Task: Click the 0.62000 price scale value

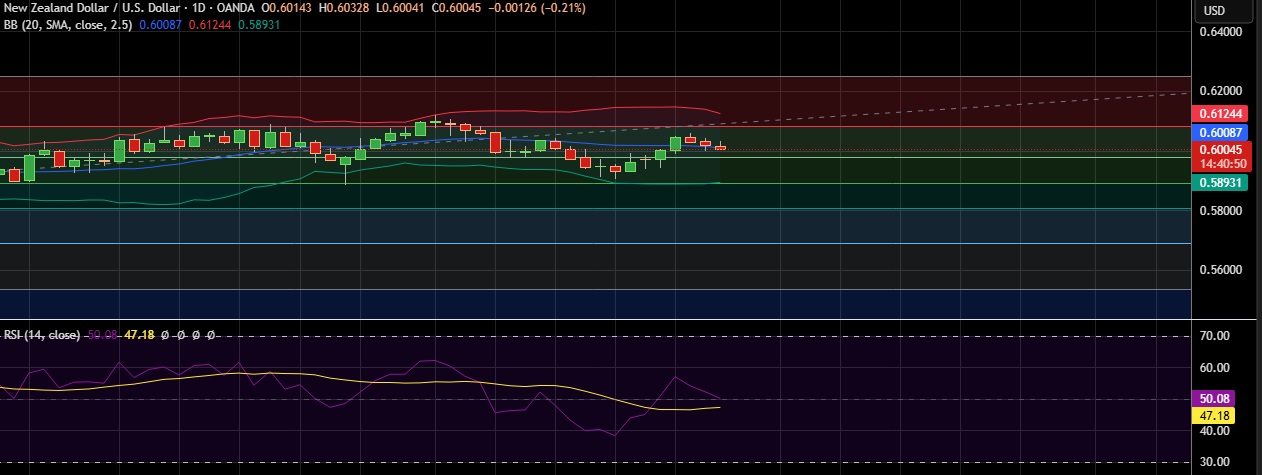Action: [1220, 91]
